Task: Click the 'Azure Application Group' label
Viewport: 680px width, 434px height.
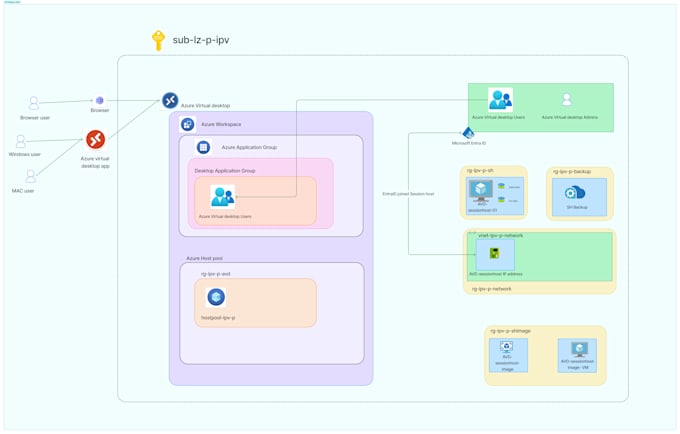Action: pyautogui.click(x=249, y=147)
